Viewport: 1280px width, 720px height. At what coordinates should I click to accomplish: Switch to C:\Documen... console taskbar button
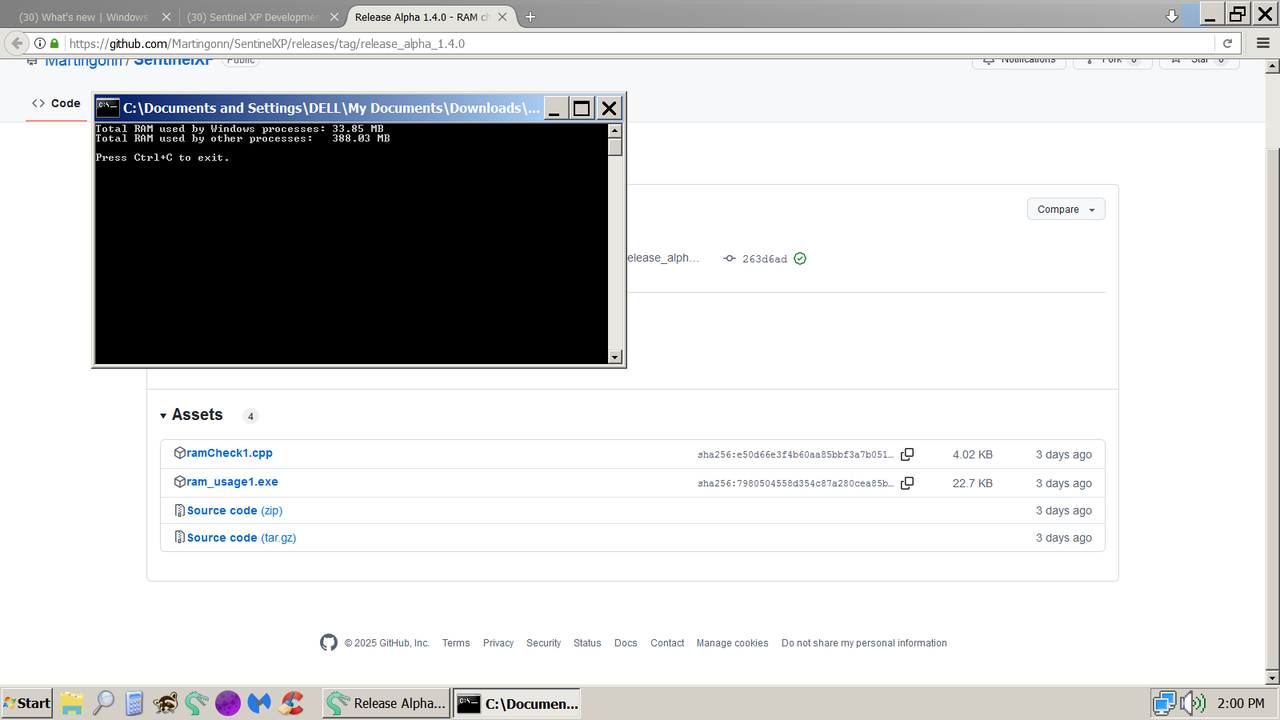click(x=517, y=703)
